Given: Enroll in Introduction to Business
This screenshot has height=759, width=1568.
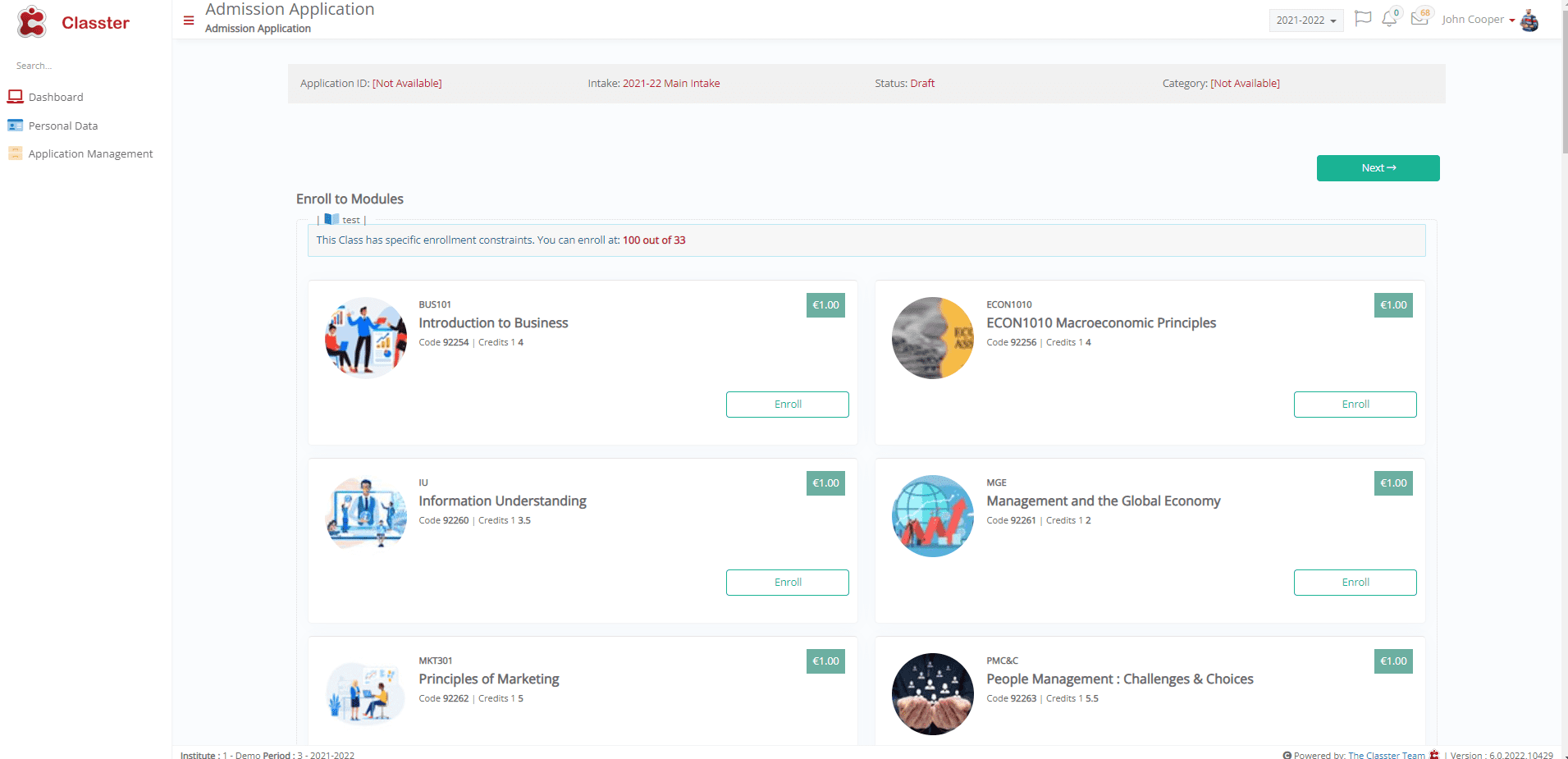Looking at the screenshot, I should pos(788,405).
